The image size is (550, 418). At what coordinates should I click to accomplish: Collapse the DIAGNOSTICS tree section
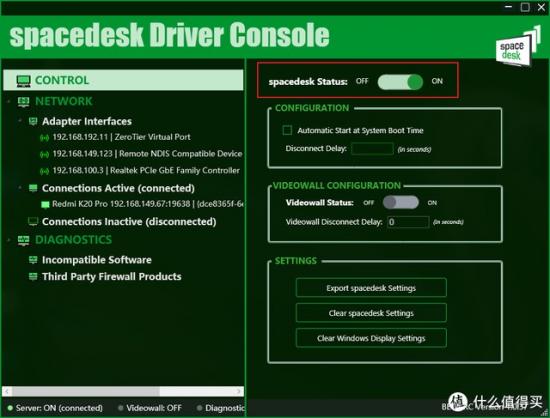pyautogui.click(x=9, y=240)
